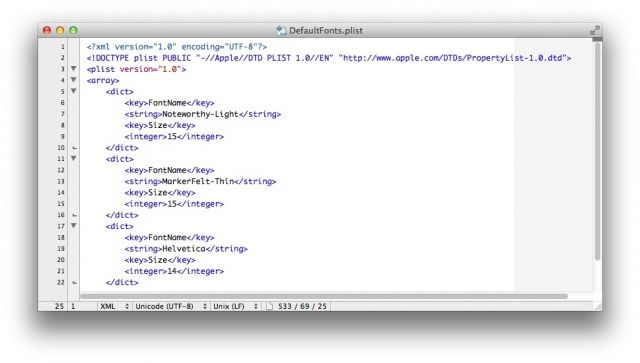
Task: Click the Noteworthy-Light string line
Action: (x=203, y=114)
